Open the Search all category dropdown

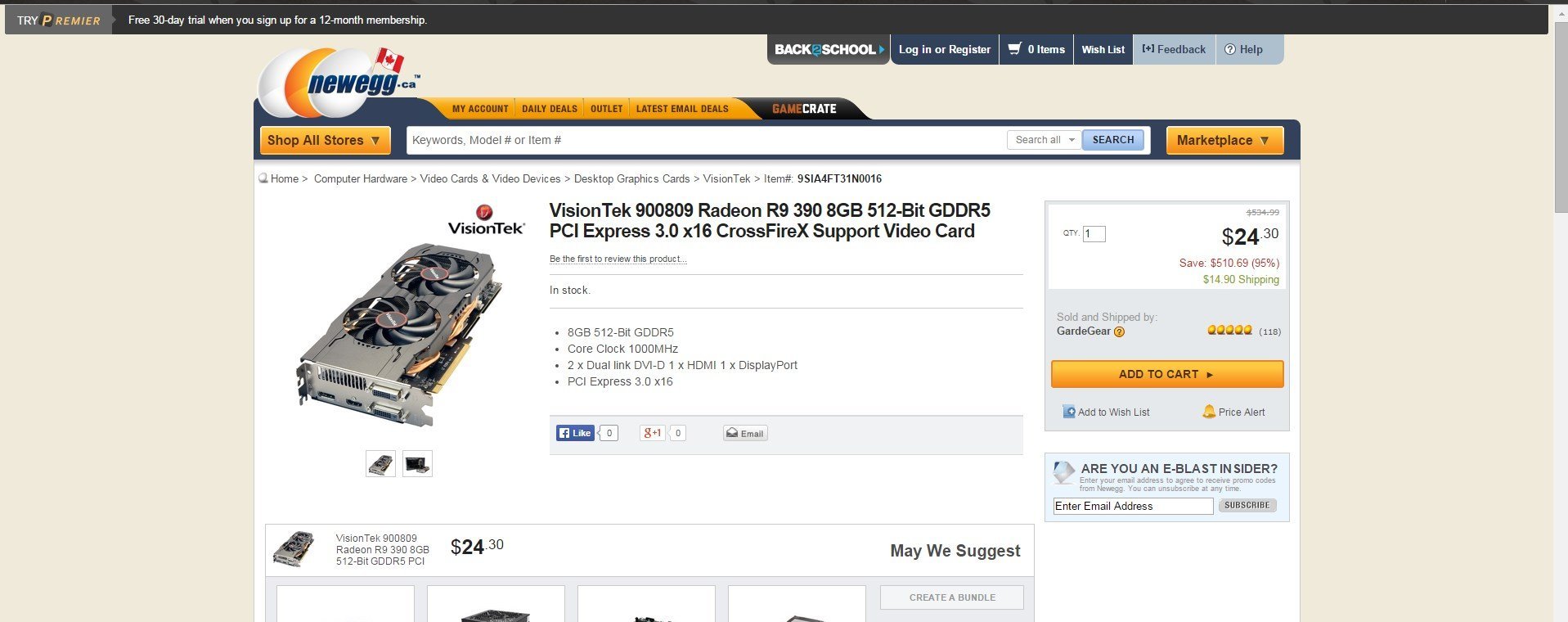click(x=1045, y=140)
